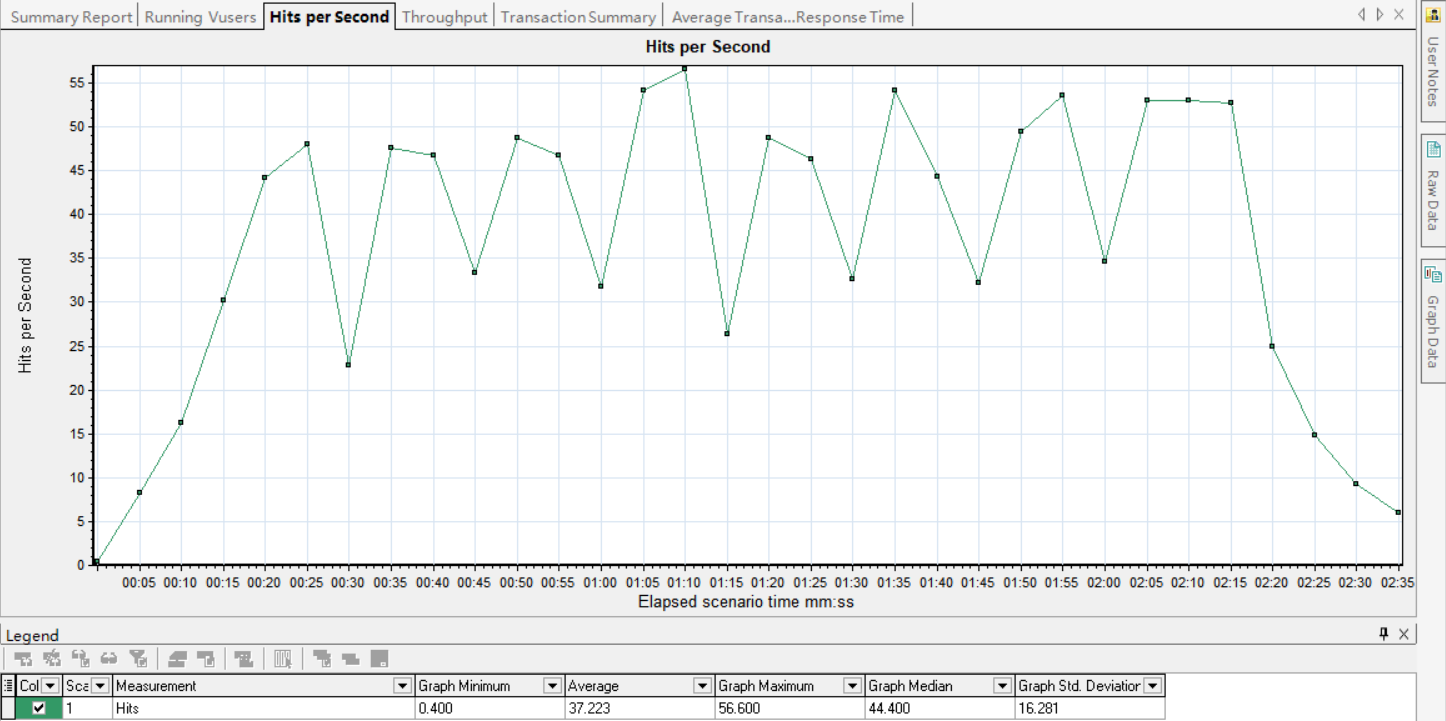This screenshot has height=721, width=1446.
Task: Pin the Legend panel with the pushpin
Action: (1384, 634)
